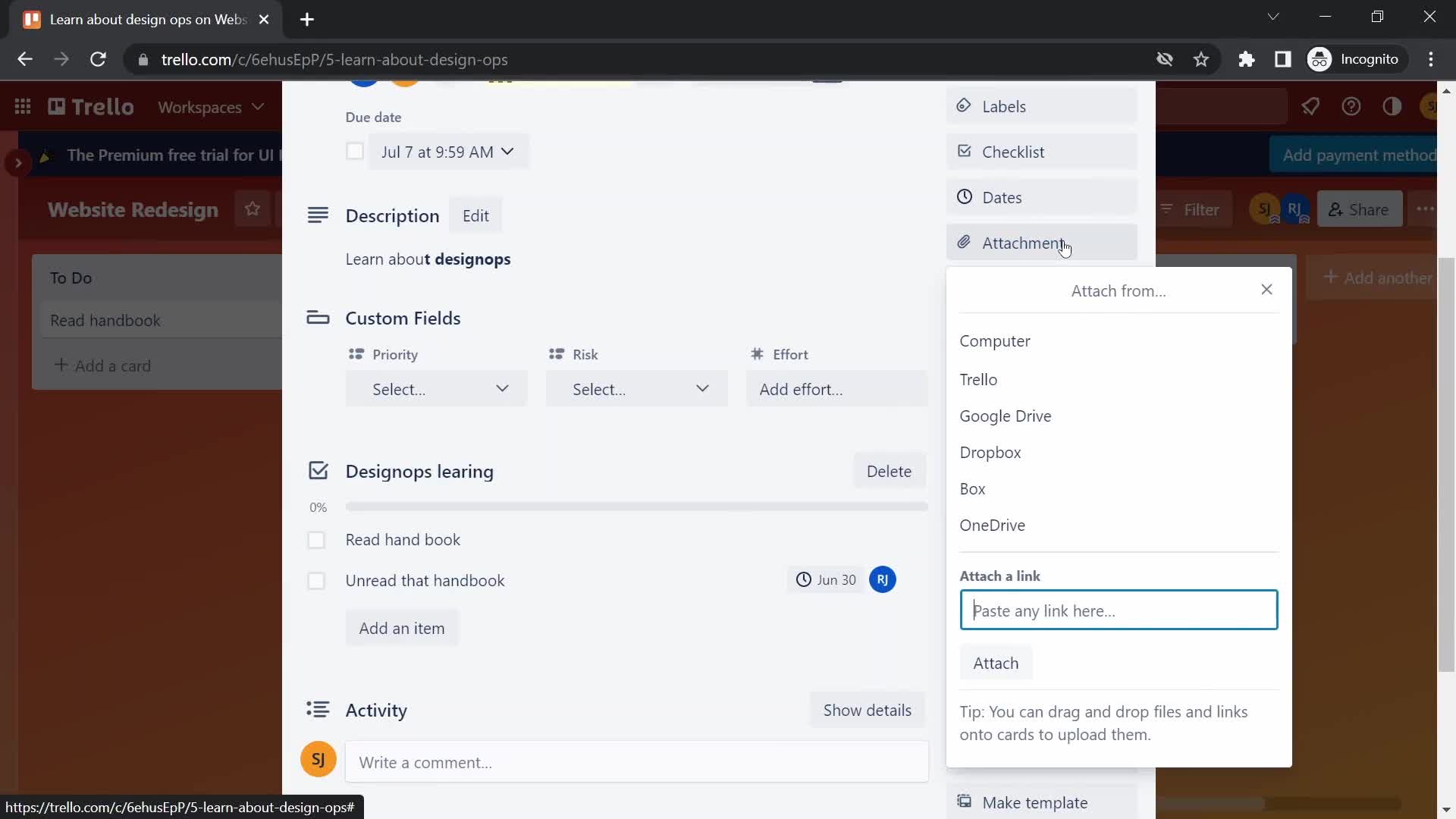The height and width of the screenshot is (819, 1456).
Task: Choose Google Drive as attachment source
Action: [x=1119, y=416]
